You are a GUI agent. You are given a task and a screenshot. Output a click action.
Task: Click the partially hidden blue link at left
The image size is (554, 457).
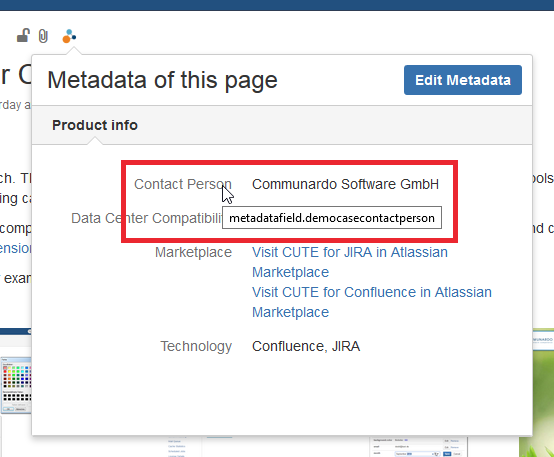pyautogui.click(x=16, y=248)
